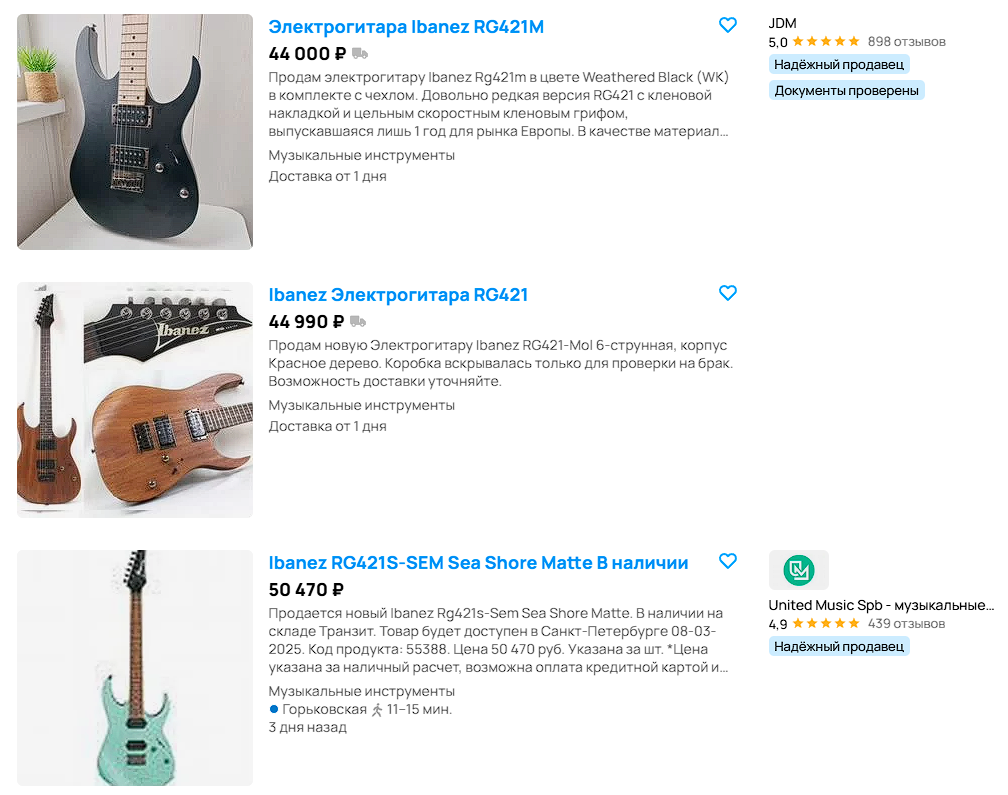This screenshot has height=795, width=1008.
Task: Open the Ibanez RG421S-SEM Sea Shore Matte listing title
Action: click(478, 563)
